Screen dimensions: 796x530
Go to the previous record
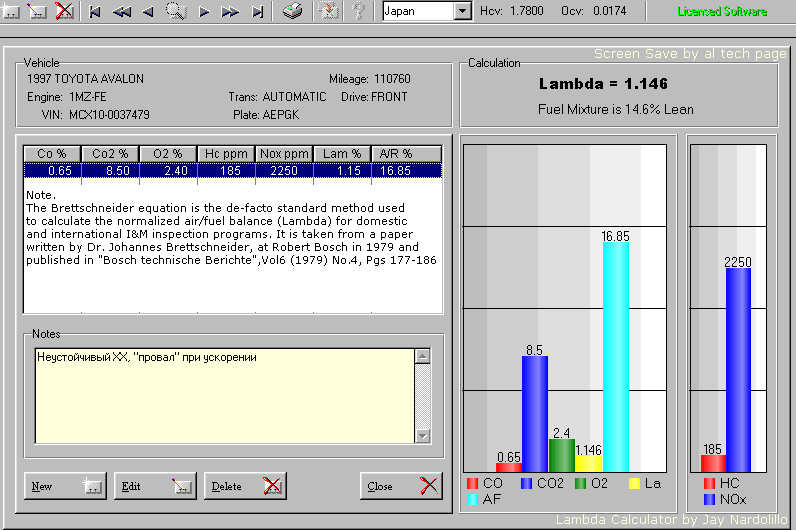(148, 12)
